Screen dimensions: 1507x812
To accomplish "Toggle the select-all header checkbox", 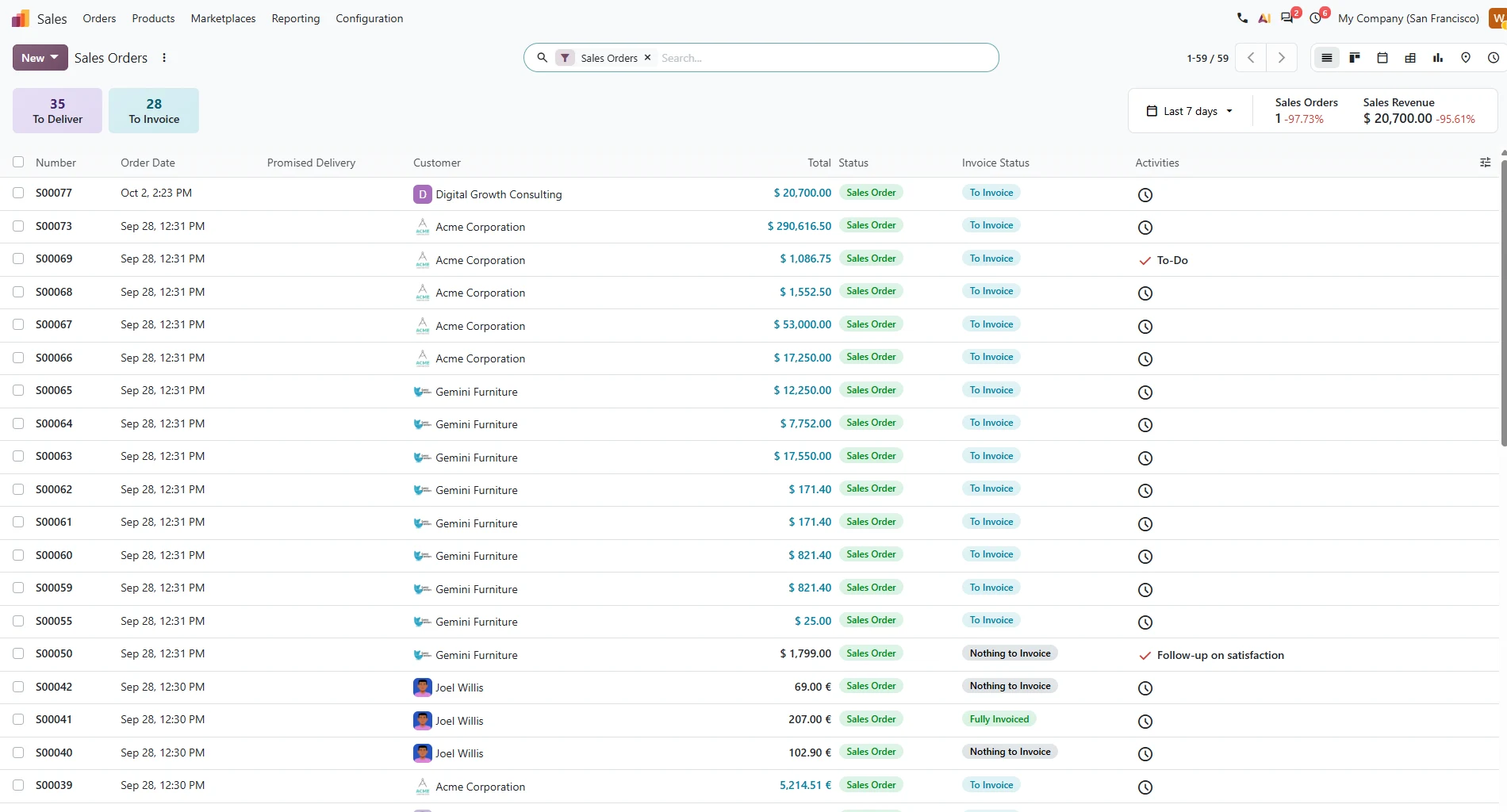I will pos(18,162).
